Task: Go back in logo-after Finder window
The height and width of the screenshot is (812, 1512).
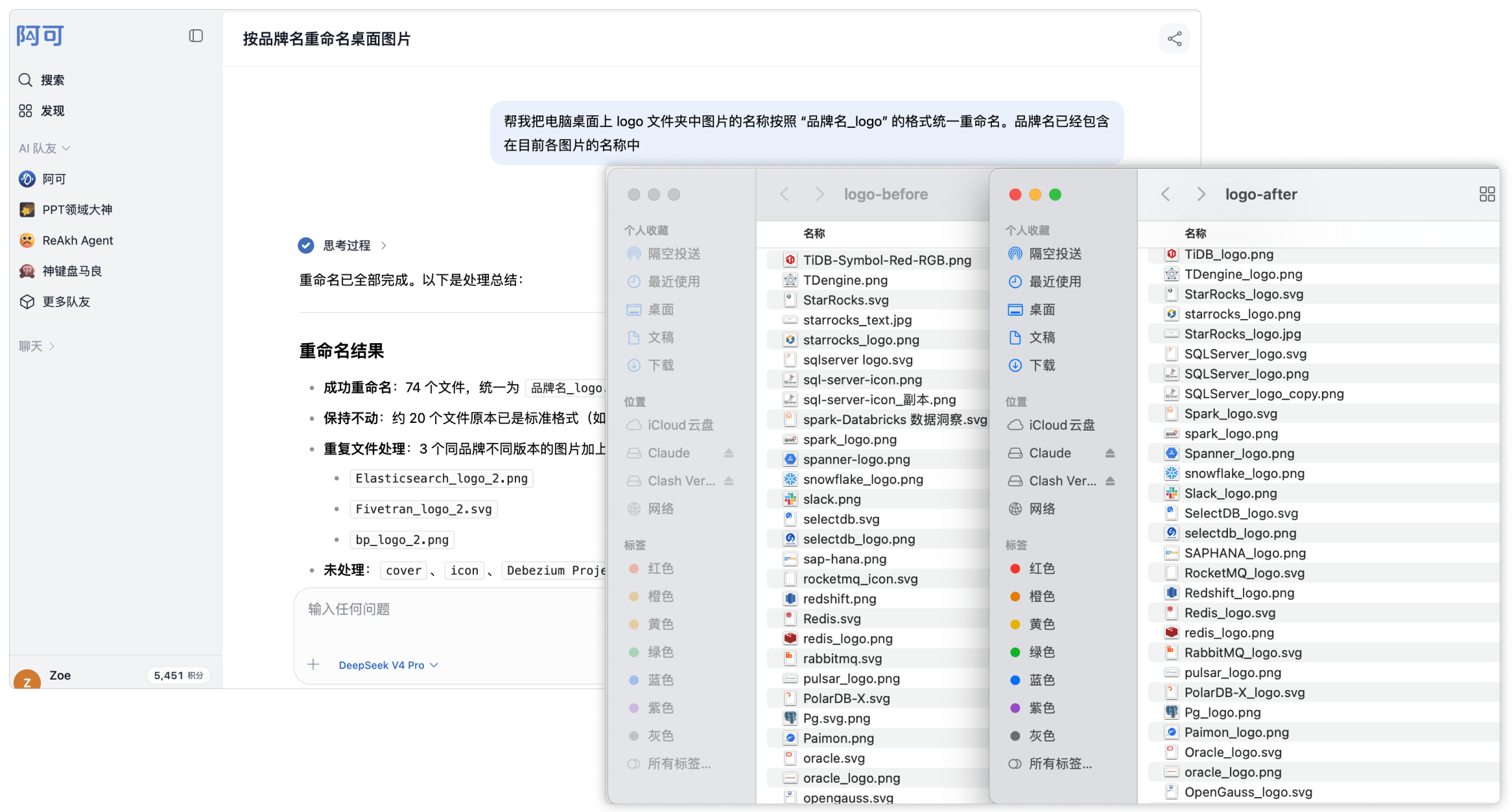Action: click(x=1165, y=194)
